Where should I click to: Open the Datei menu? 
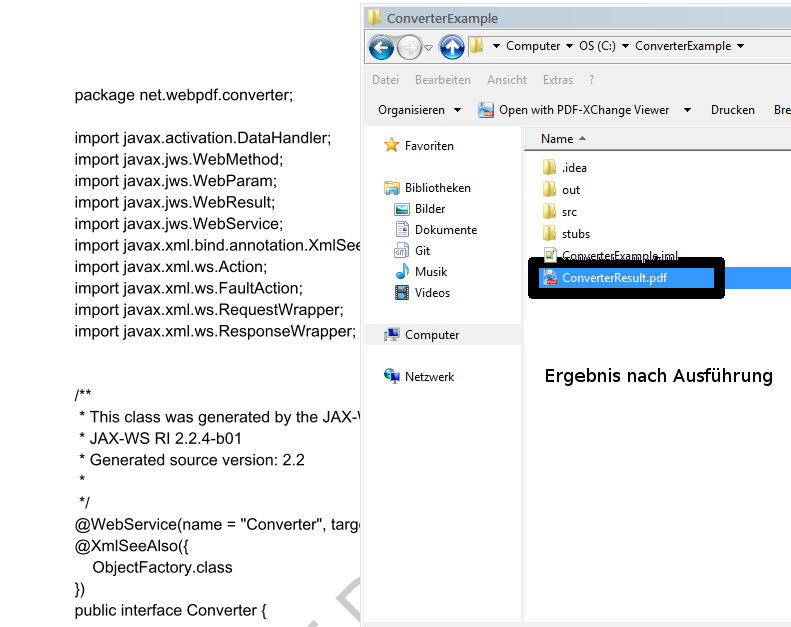385,80
